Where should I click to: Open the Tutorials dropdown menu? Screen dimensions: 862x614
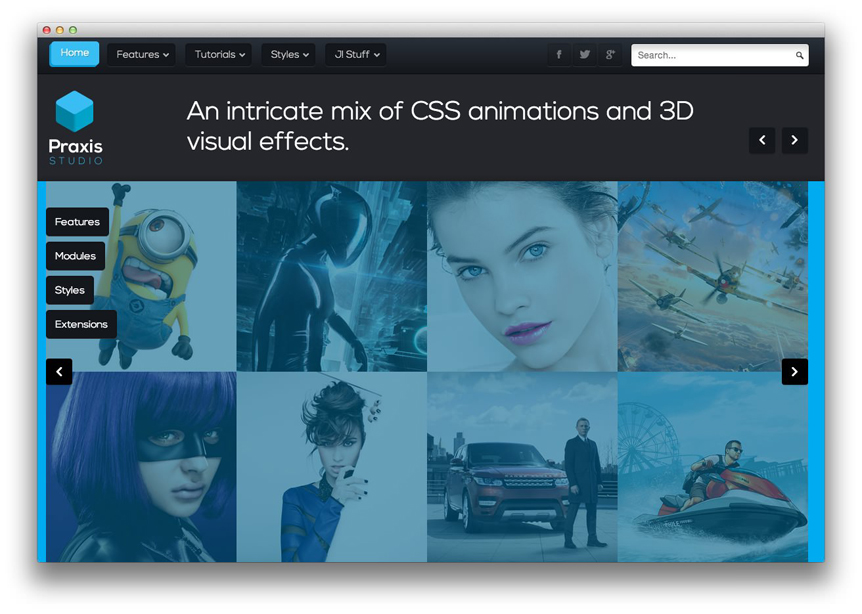click(x=219, y=55)
